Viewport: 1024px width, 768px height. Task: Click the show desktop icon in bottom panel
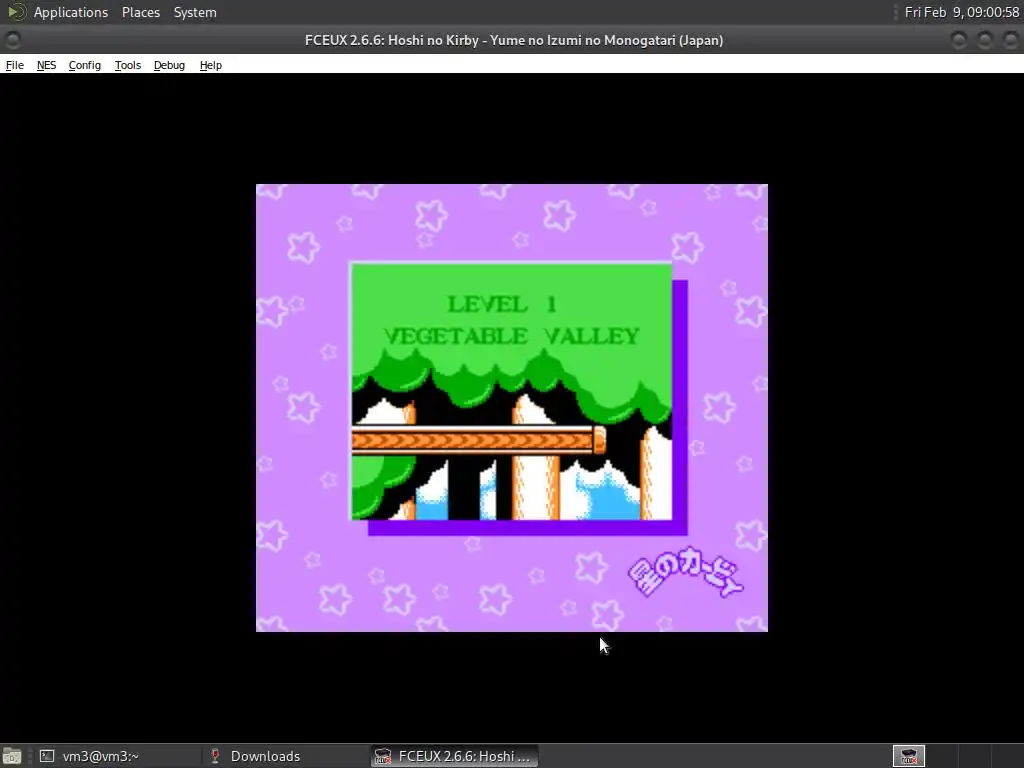tap(12, 756)
